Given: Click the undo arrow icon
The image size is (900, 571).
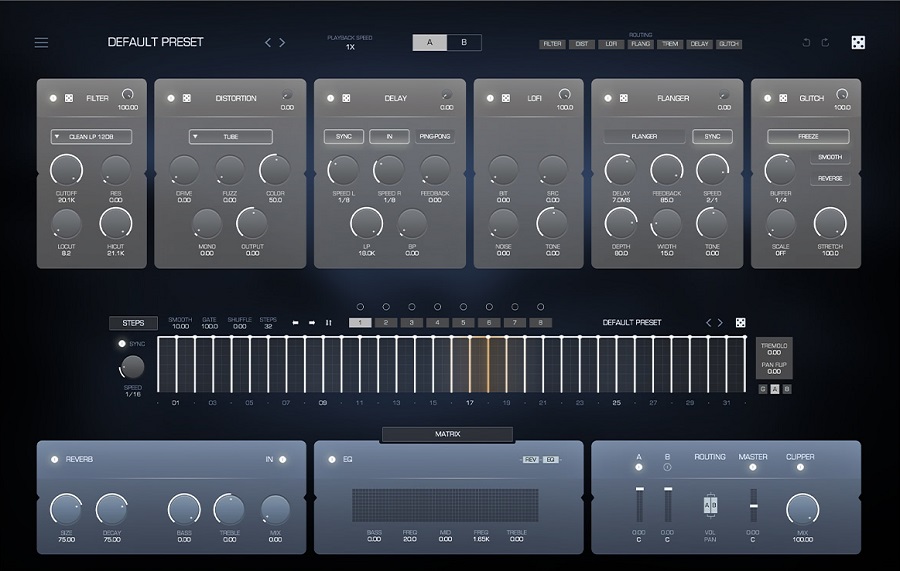Looking at the screenshot, I should tap(806, 43).
